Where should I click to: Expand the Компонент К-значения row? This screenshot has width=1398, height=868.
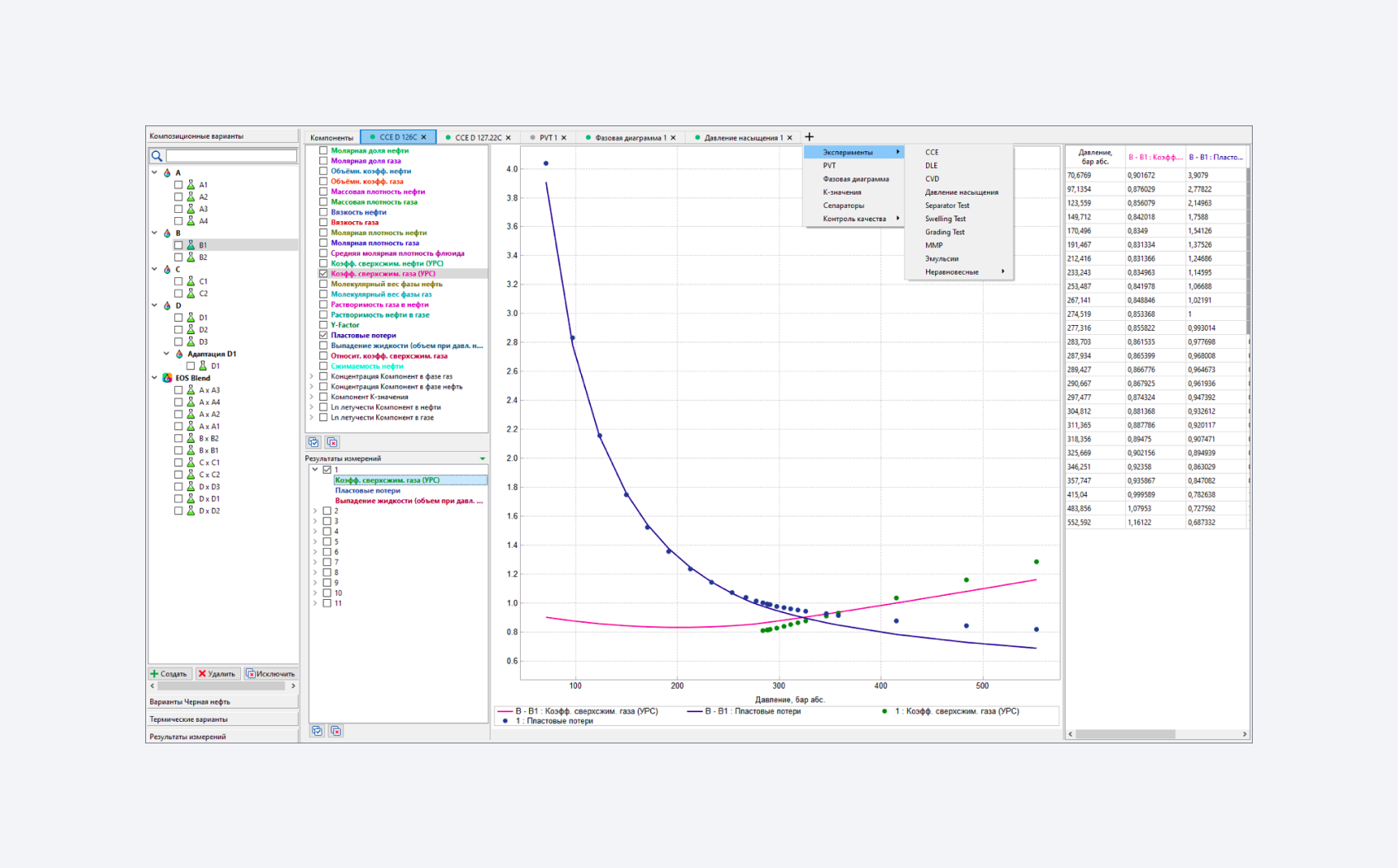[312, 397]
